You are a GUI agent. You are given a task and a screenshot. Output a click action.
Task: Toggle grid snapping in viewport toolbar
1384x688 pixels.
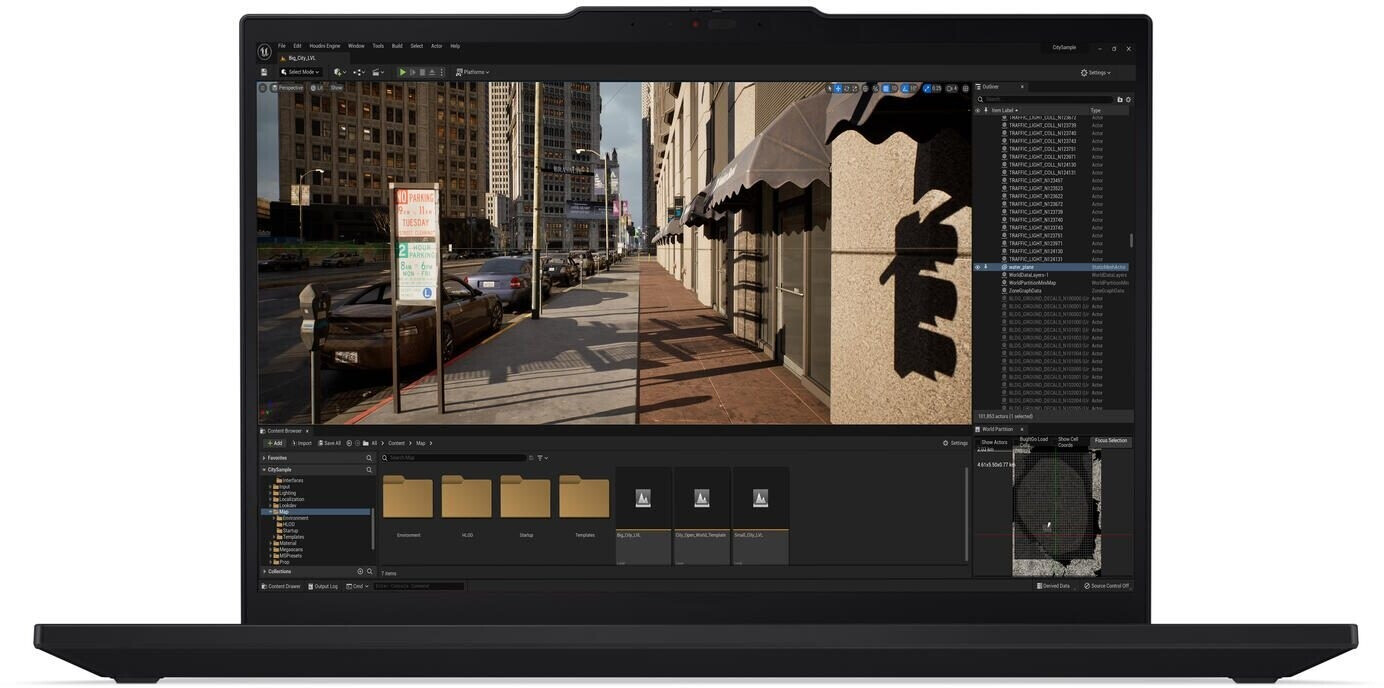pos(886,88)
